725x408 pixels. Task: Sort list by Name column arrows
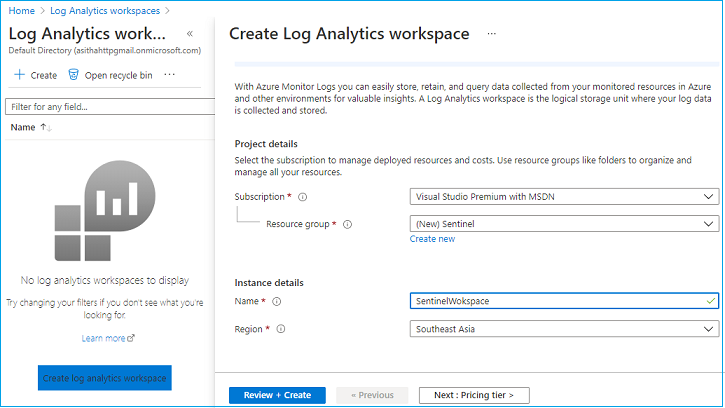tap(46, 127)
